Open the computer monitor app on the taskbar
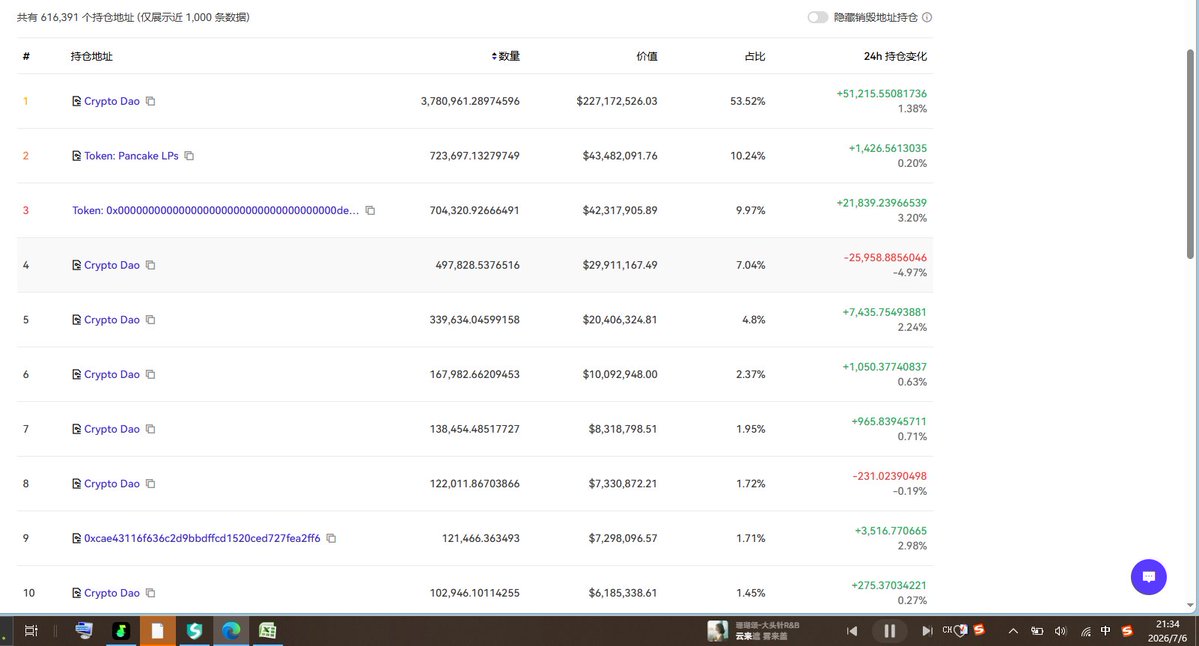Viewport: 1199px width, 646px height. coord(84,631)
